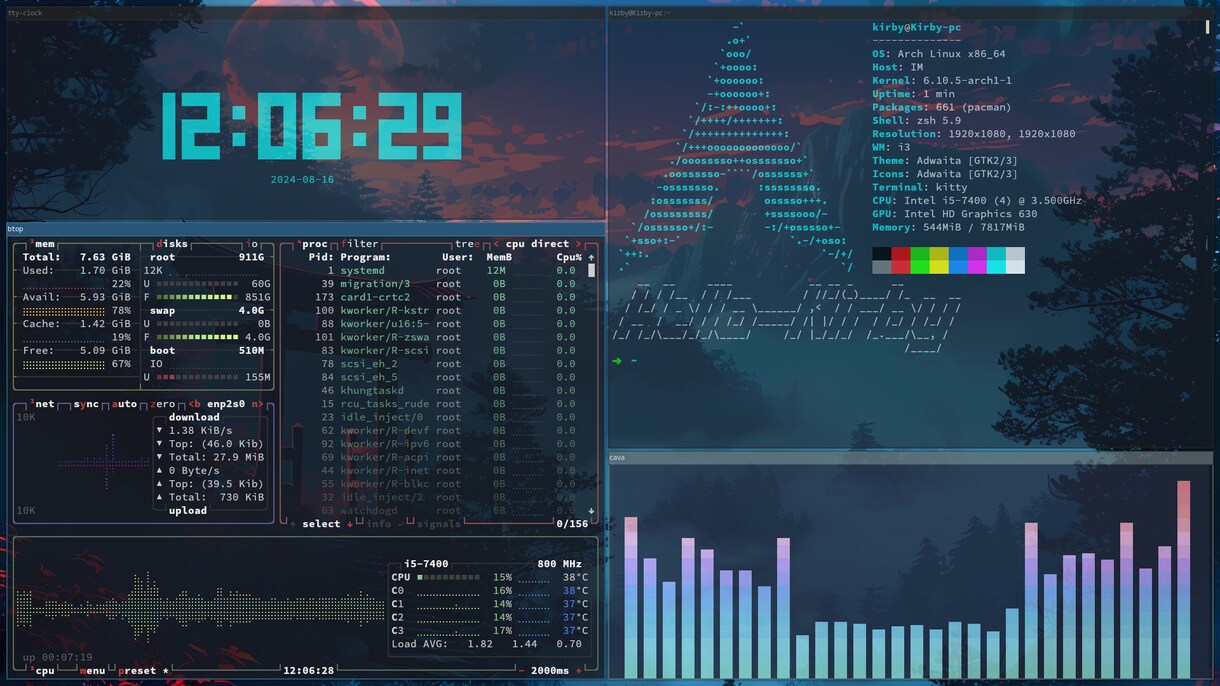Click the 'Pid:' column header
Screen dimensions: 1220x686
coord(321,257)
